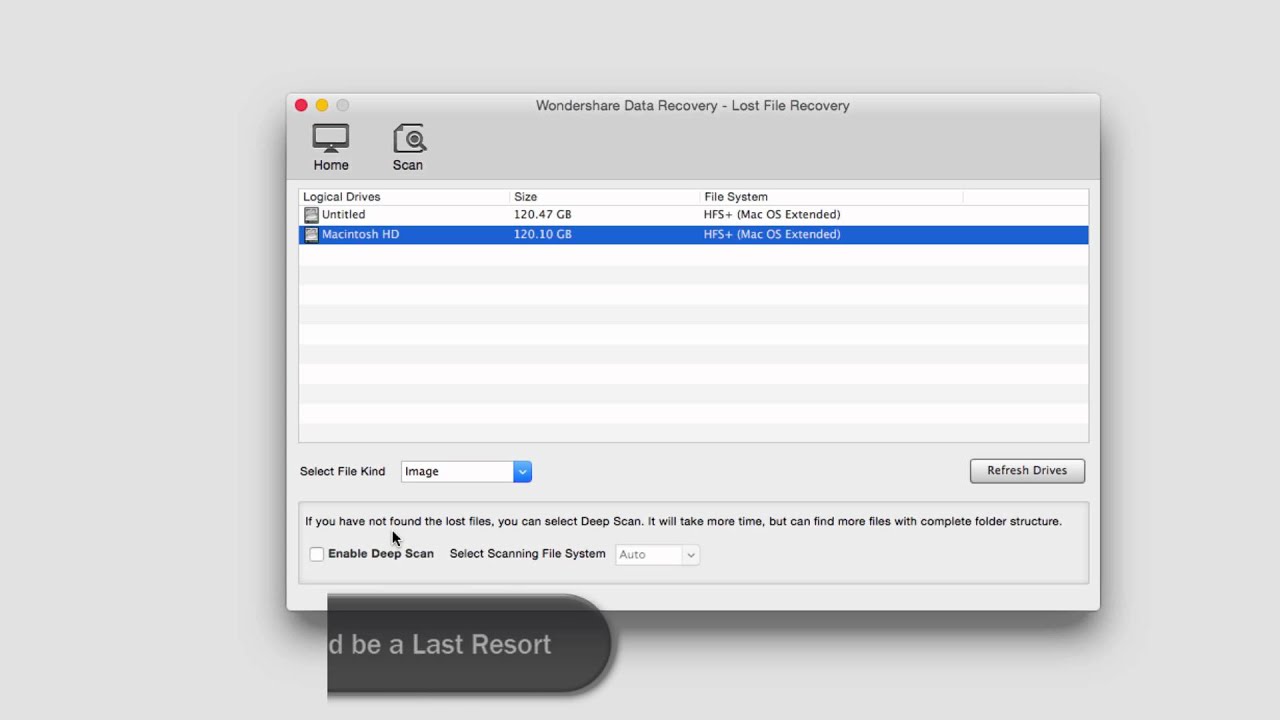The height and width of the screenshot is (720, 1280).
Task: Select the 120.10 GB size cell
Action: pyautogui.click(x=543, y=234)
